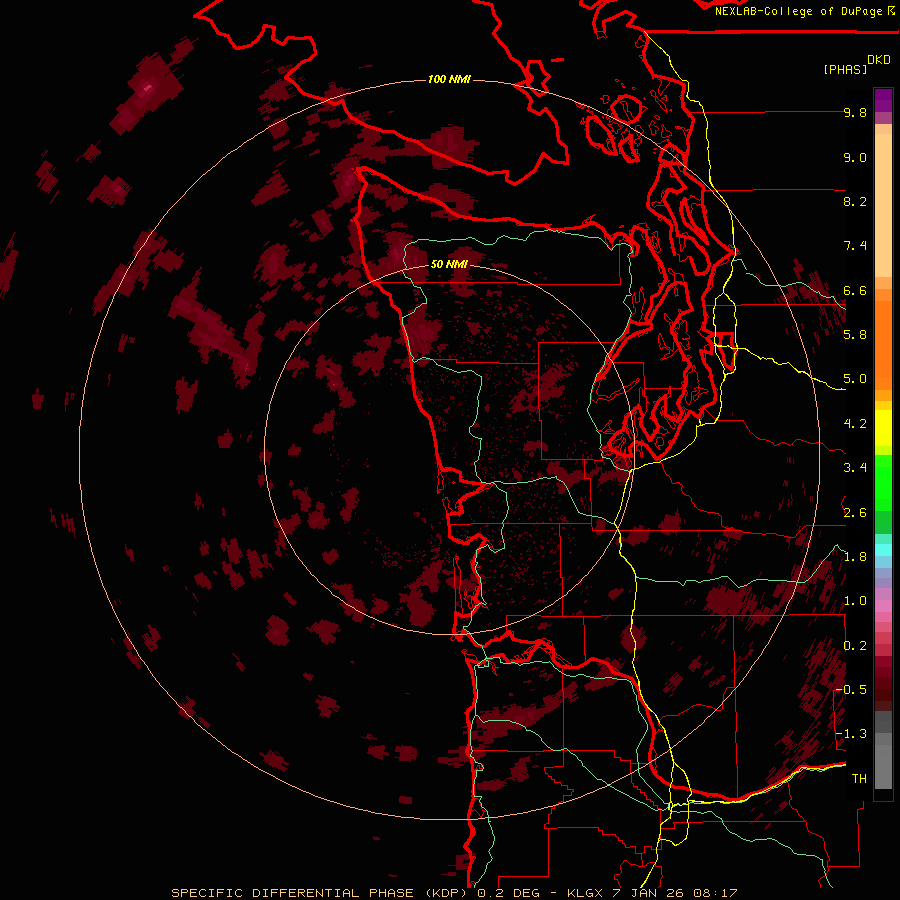Select the 3.4 legend value
The image size is (900, 900).
[x=855, y=468]
